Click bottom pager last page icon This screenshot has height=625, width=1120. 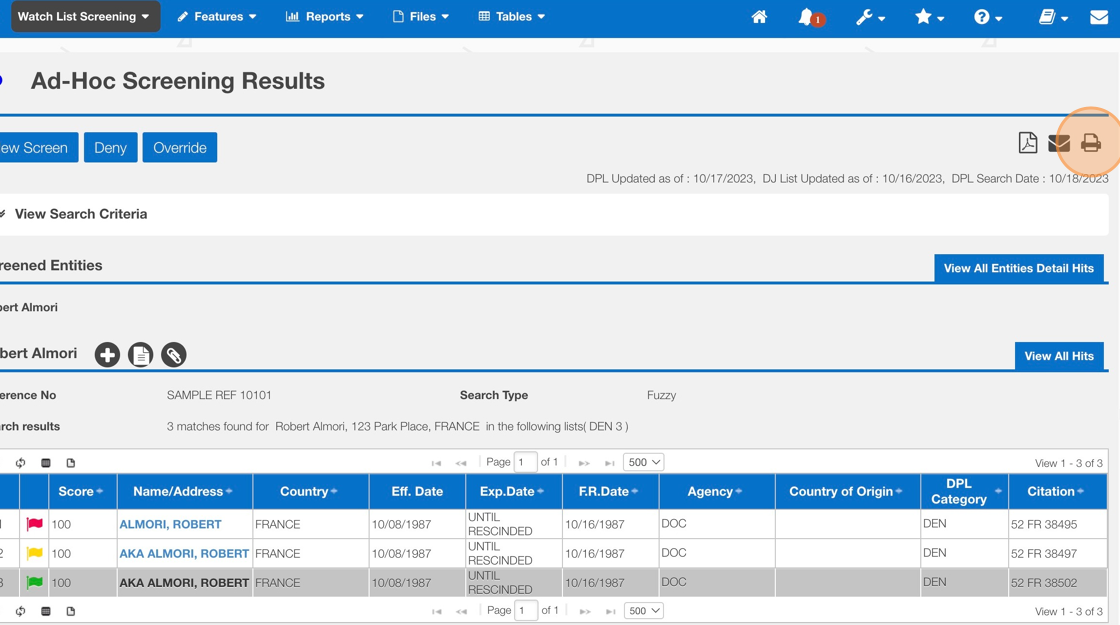click(609, 611)
